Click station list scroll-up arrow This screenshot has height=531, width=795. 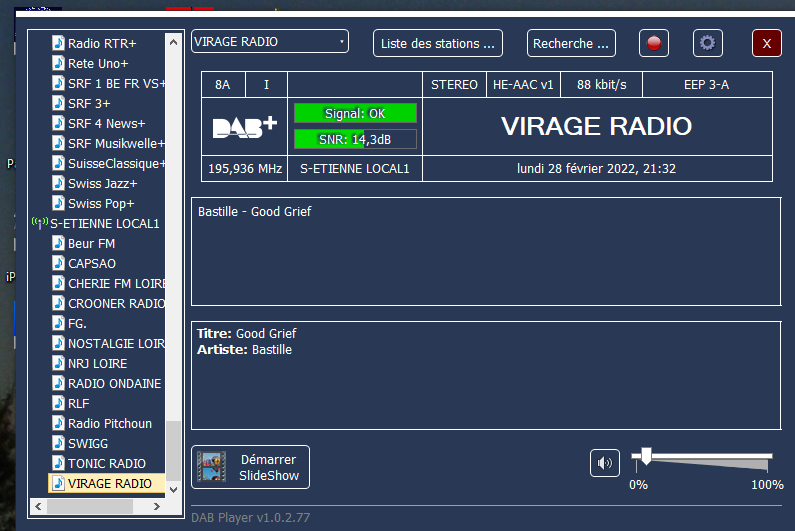[173, 42]
